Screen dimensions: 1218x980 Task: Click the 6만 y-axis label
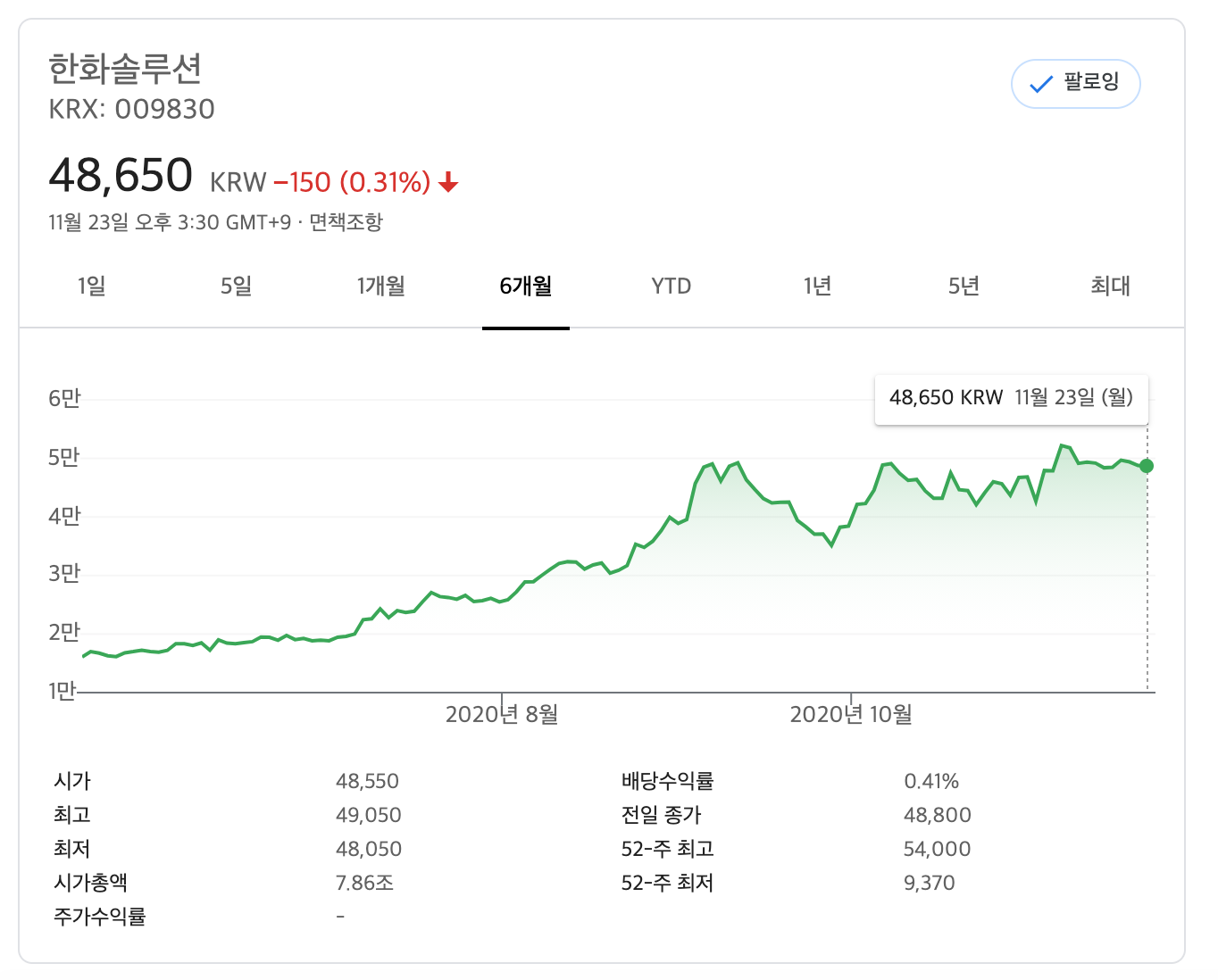[x=64, y=398]
